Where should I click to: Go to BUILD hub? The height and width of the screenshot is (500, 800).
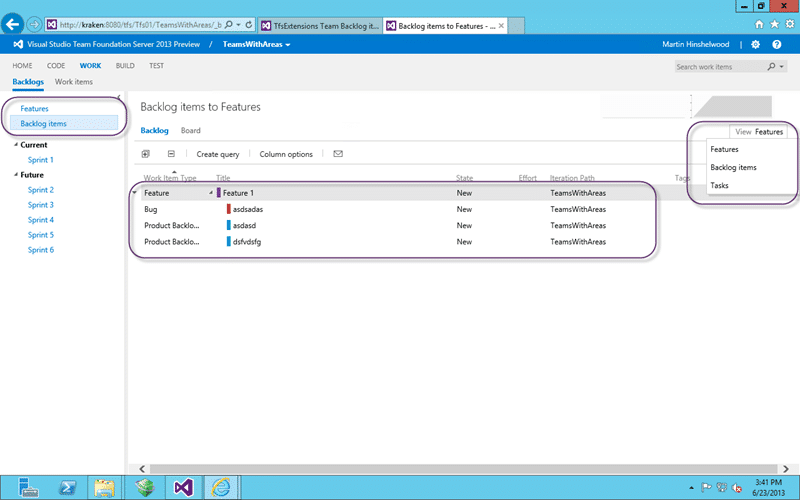[125, 65]
